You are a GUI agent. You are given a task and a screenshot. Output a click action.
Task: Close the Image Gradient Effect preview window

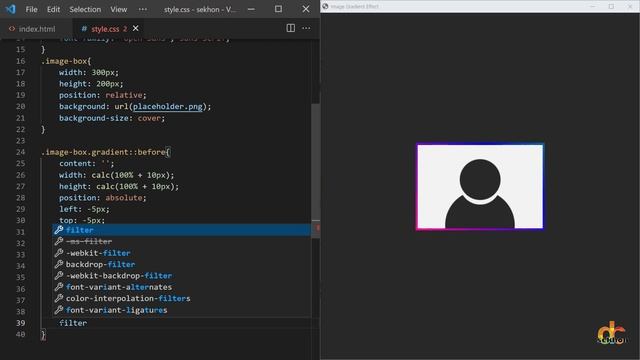coord(630,6)
